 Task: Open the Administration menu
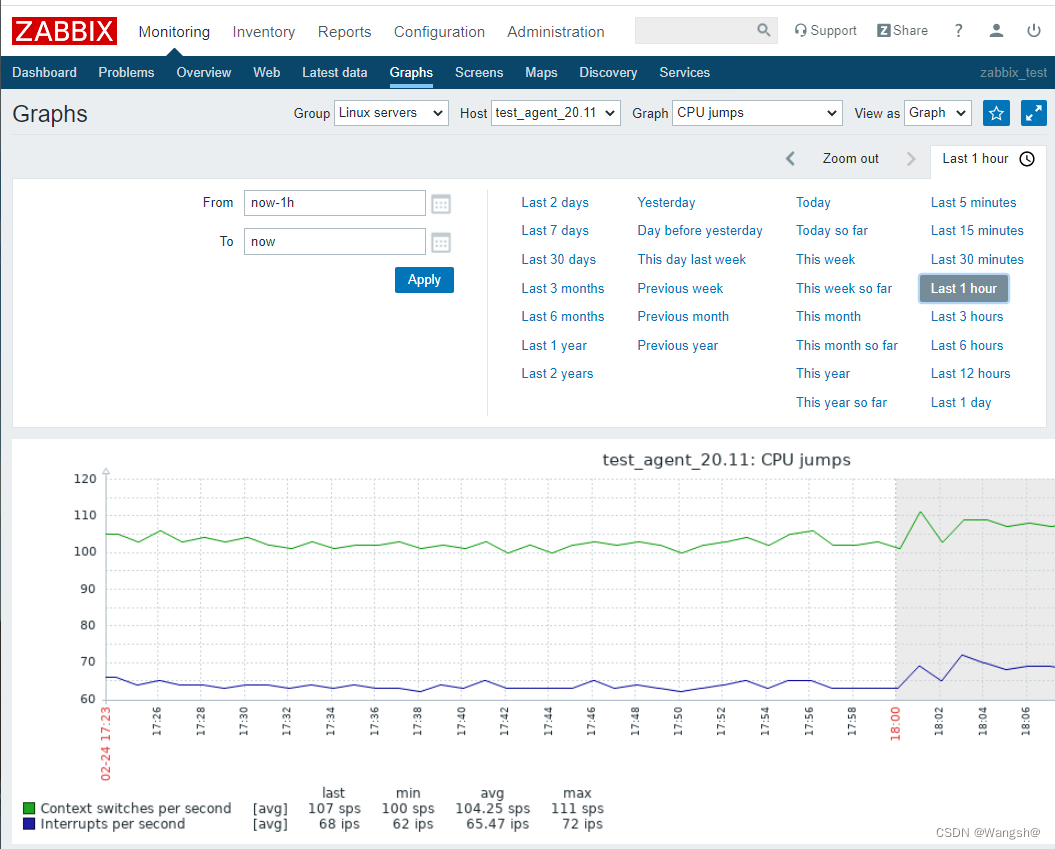[556, 32]
